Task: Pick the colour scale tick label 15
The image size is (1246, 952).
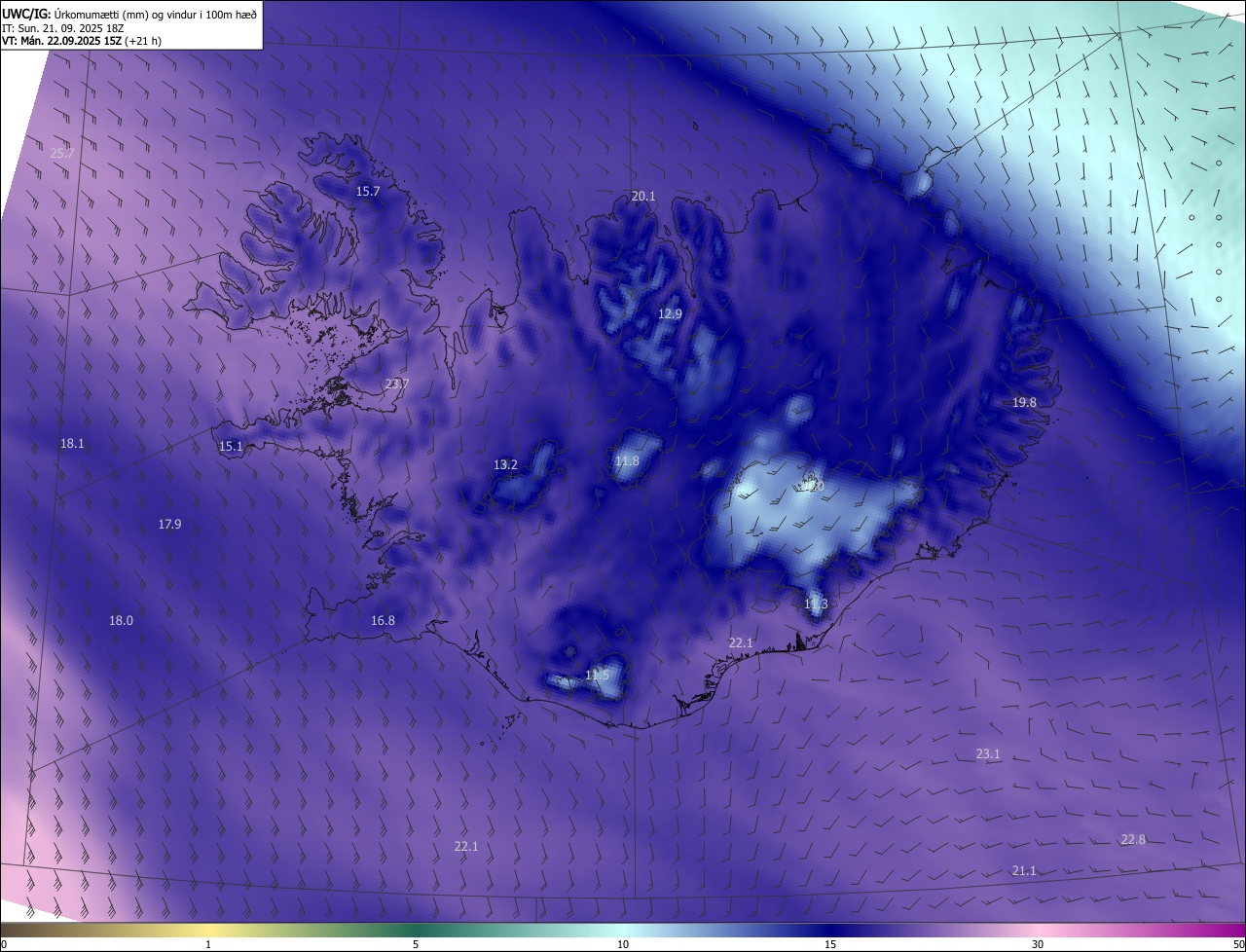Action: pos(830,944)
